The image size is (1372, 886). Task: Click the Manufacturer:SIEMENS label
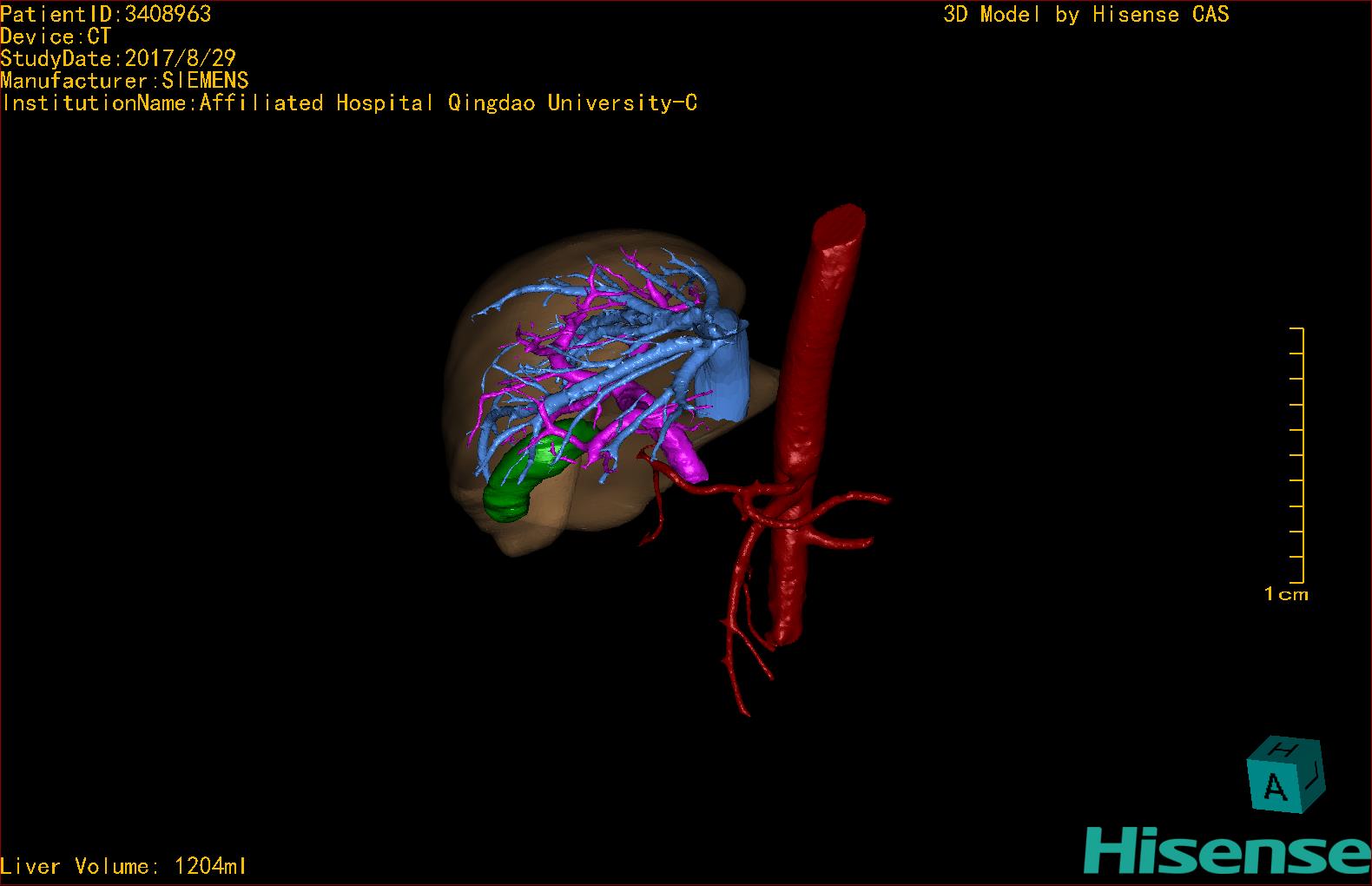pyautogui.click(x=124, y=81)
